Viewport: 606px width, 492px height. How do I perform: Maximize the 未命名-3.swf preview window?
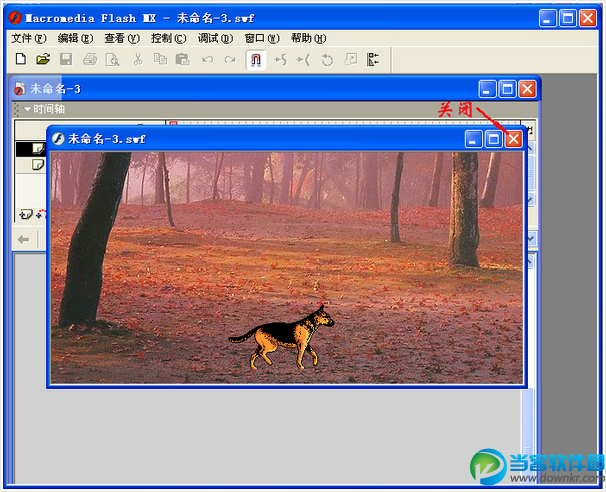[494, 139]
